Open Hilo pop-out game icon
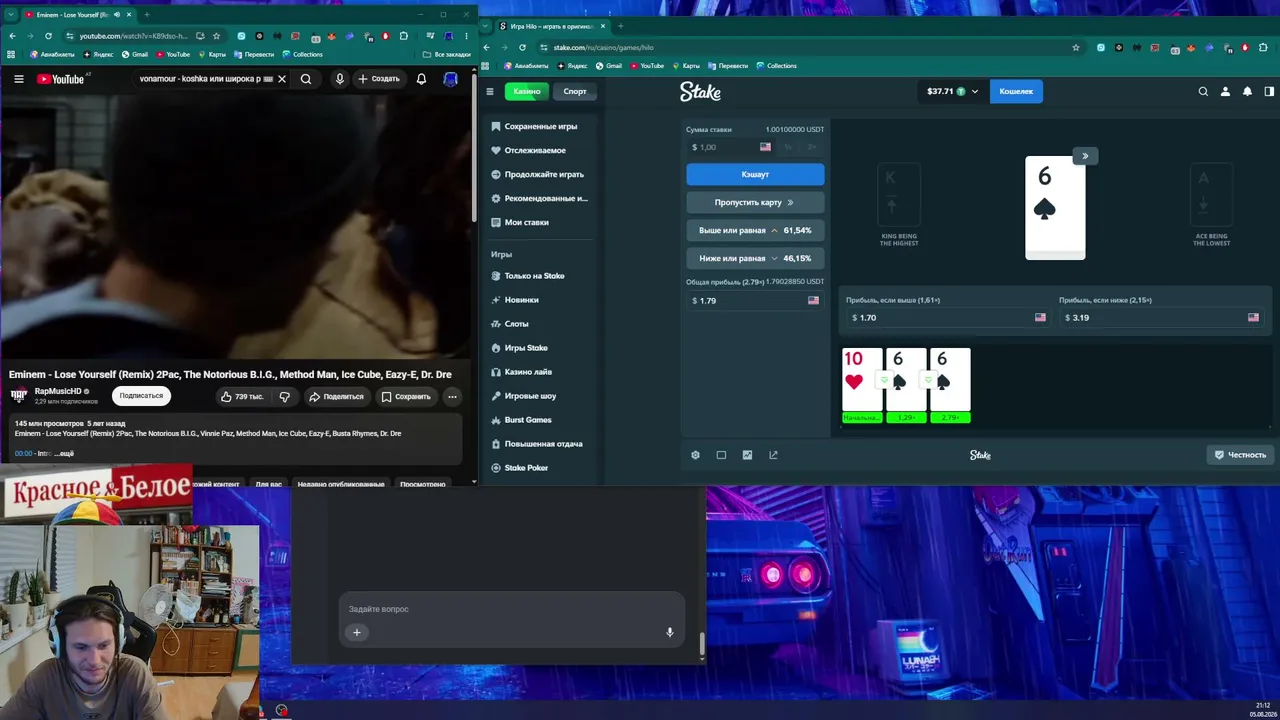Image resolution: width=1280 pixels, height=720 pixels. [773, 455]
